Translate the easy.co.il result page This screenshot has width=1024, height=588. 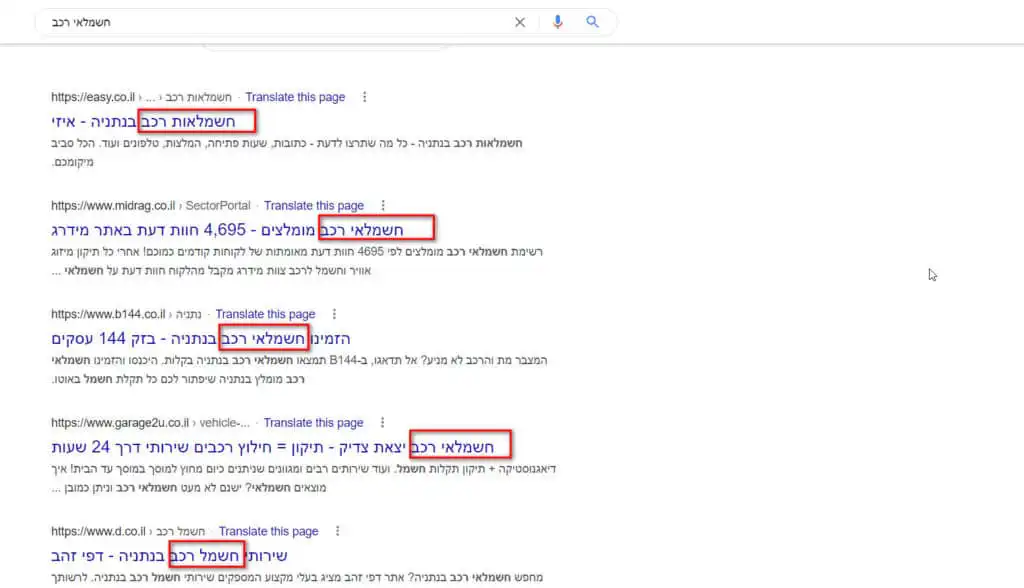pos(295,97)
